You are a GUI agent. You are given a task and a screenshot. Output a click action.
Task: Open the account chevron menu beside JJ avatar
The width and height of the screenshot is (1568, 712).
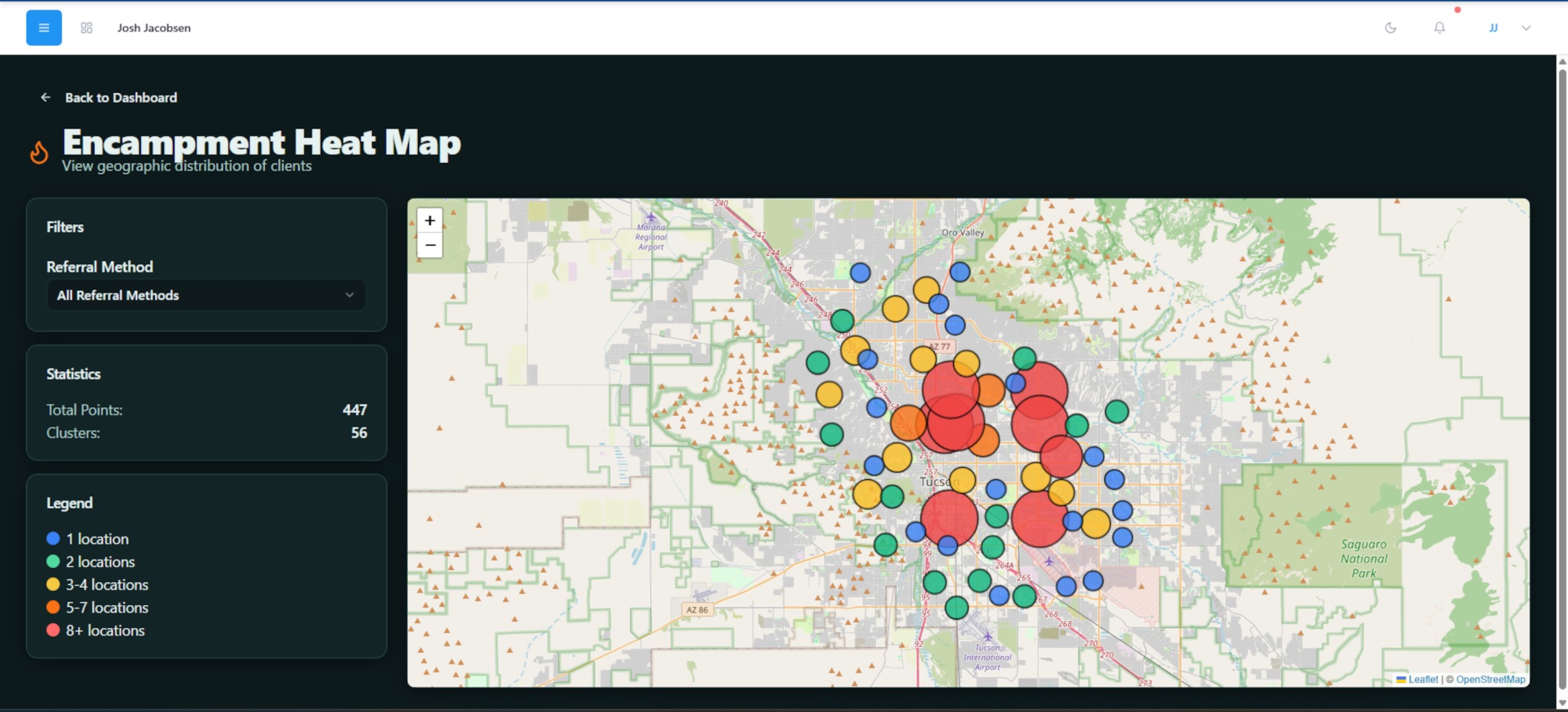tap(1526, 28)
